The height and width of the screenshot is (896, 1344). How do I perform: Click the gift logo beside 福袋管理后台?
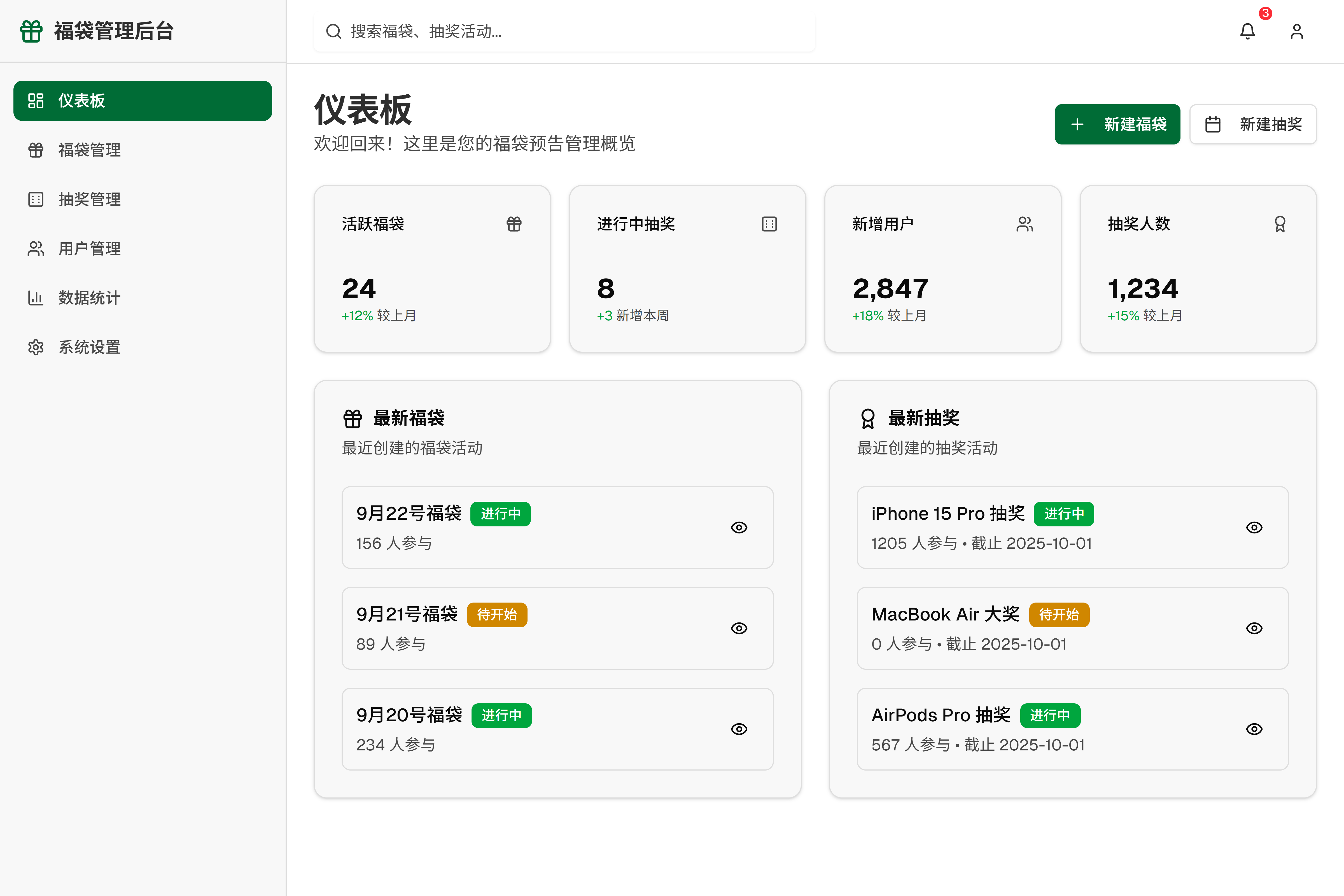(31, 31)
